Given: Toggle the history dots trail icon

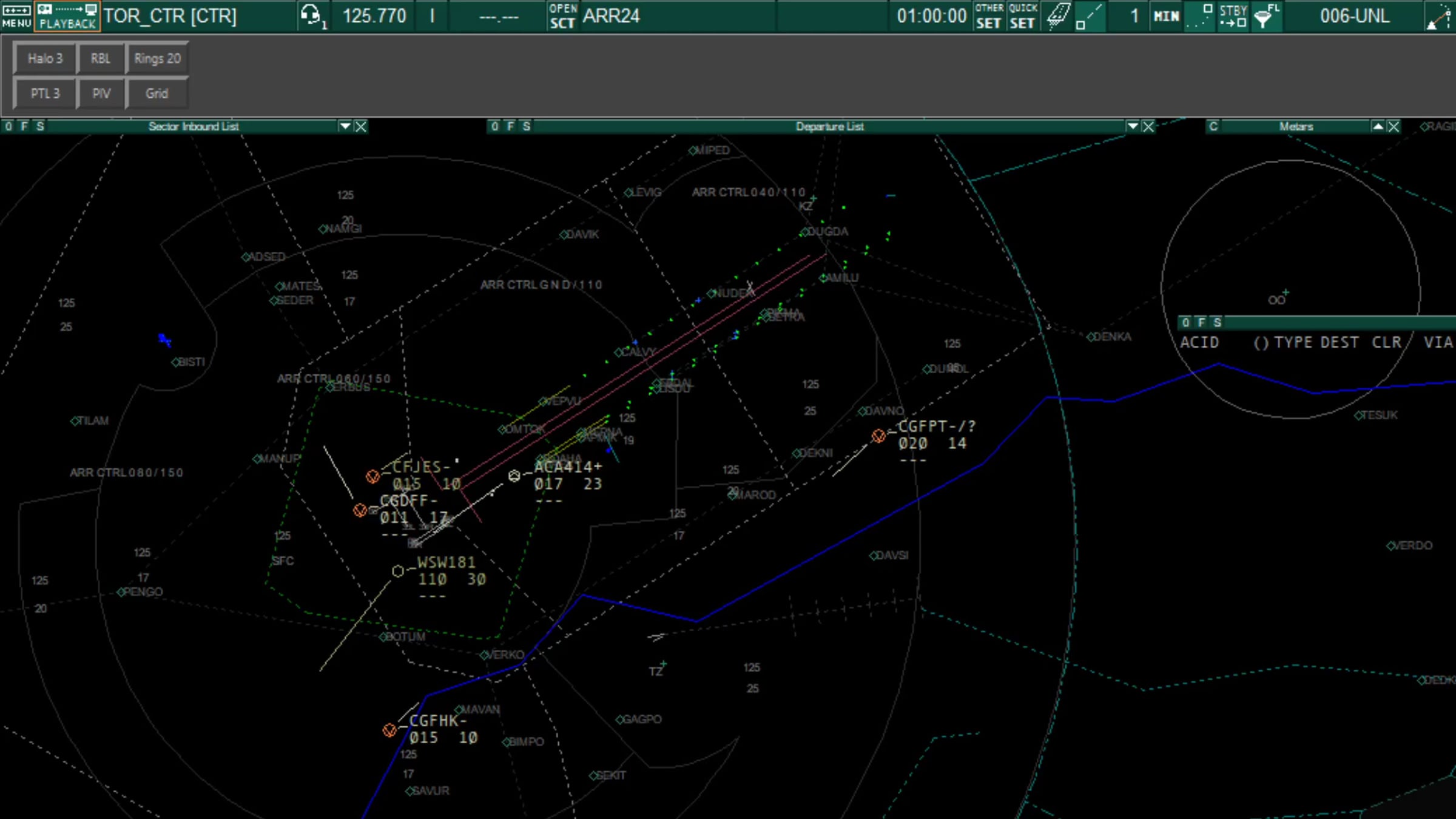Looking at the screenshot, I should 1199,16.
